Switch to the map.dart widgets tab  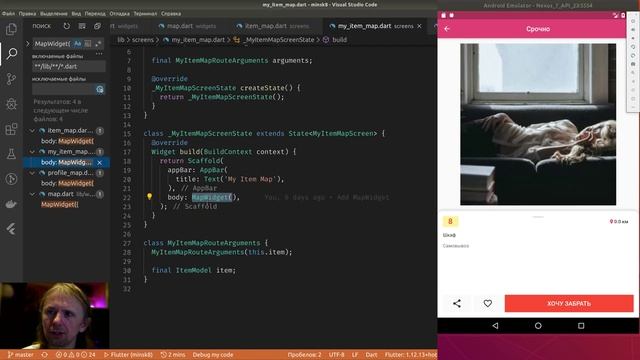click(187, 26)
